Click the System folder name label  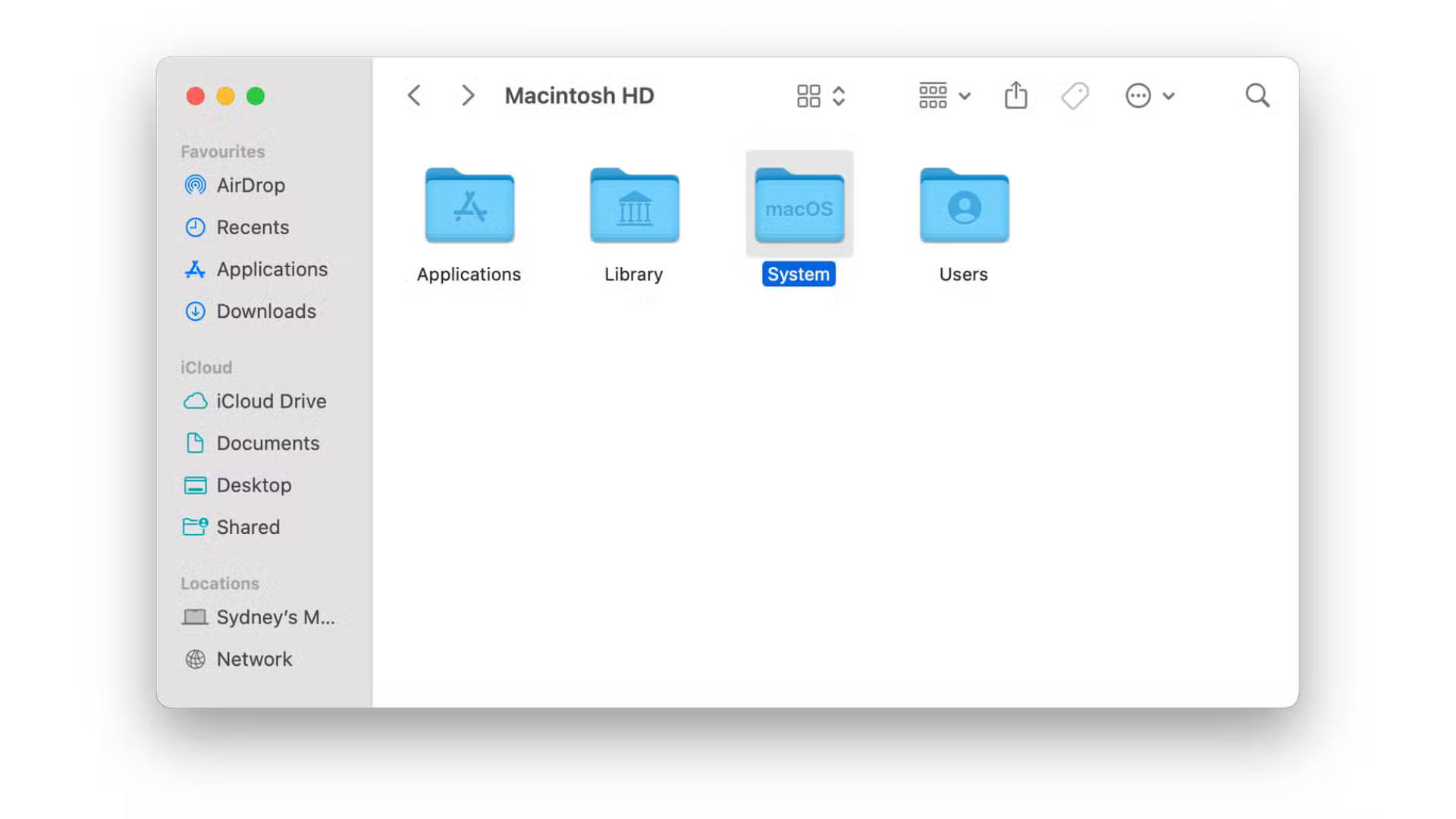point(799,275)
